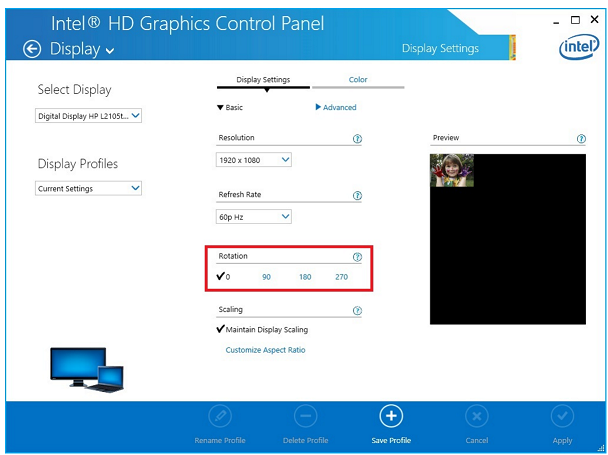Click Customize Aspect Ratio link
This screenshot has width=608, height=455.
tap(266, 350)
